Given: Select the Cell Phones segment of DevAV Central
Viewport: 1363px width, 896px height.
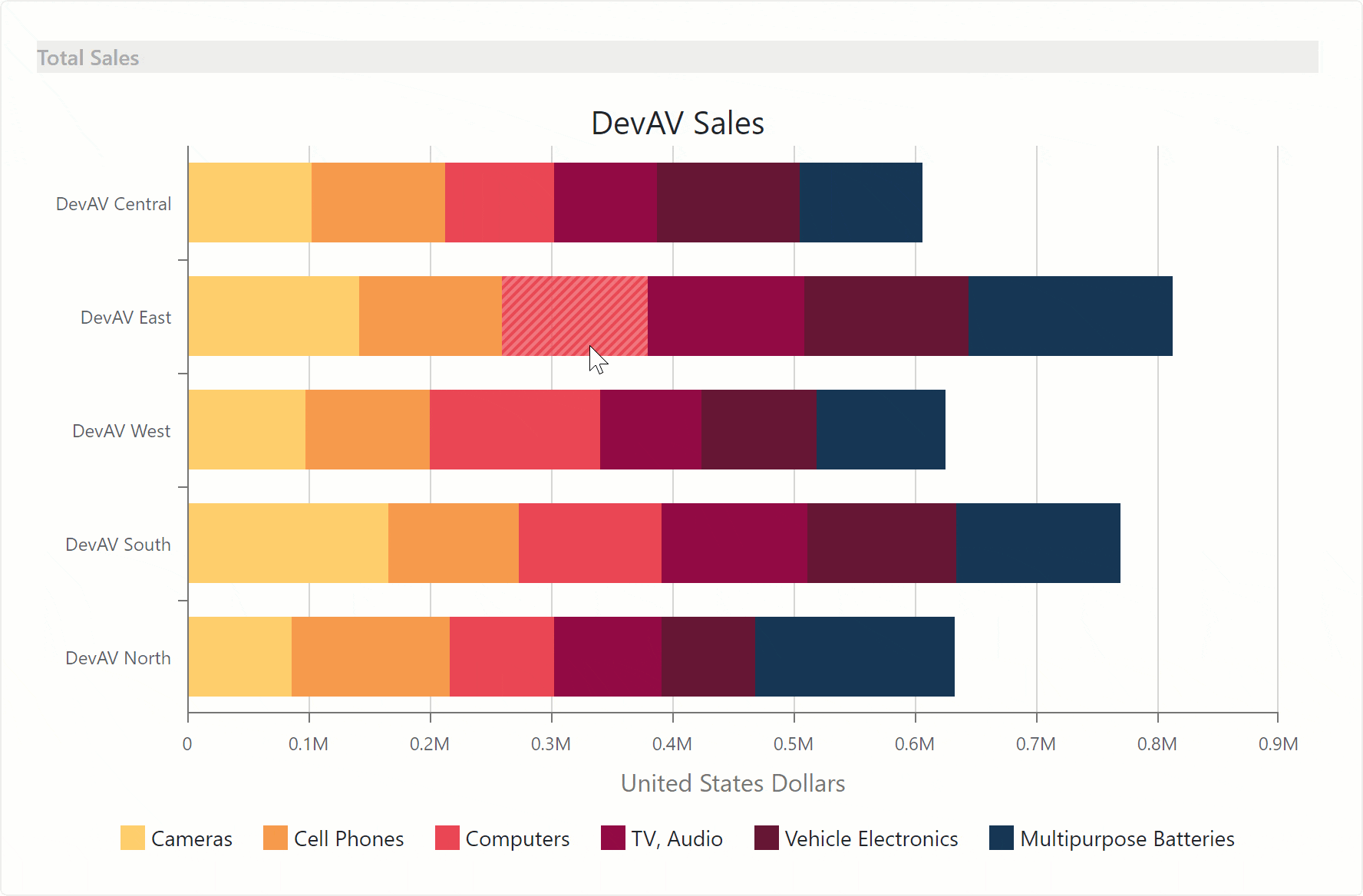Looking at the screenshot, I should [378, 202].
